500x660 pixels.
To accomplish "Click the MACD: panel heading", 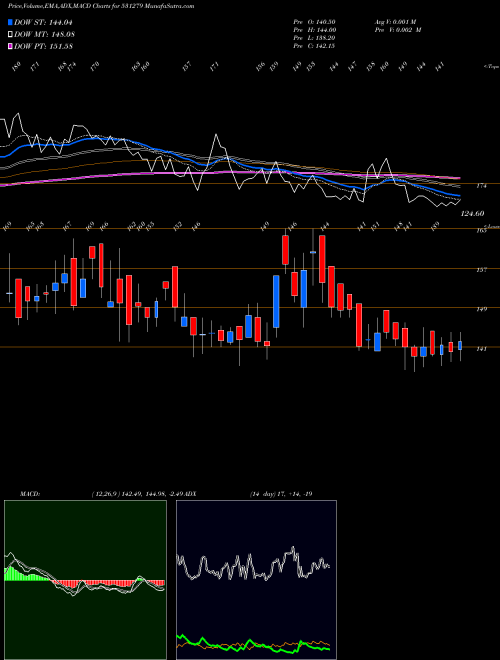I will click(29, 494).
